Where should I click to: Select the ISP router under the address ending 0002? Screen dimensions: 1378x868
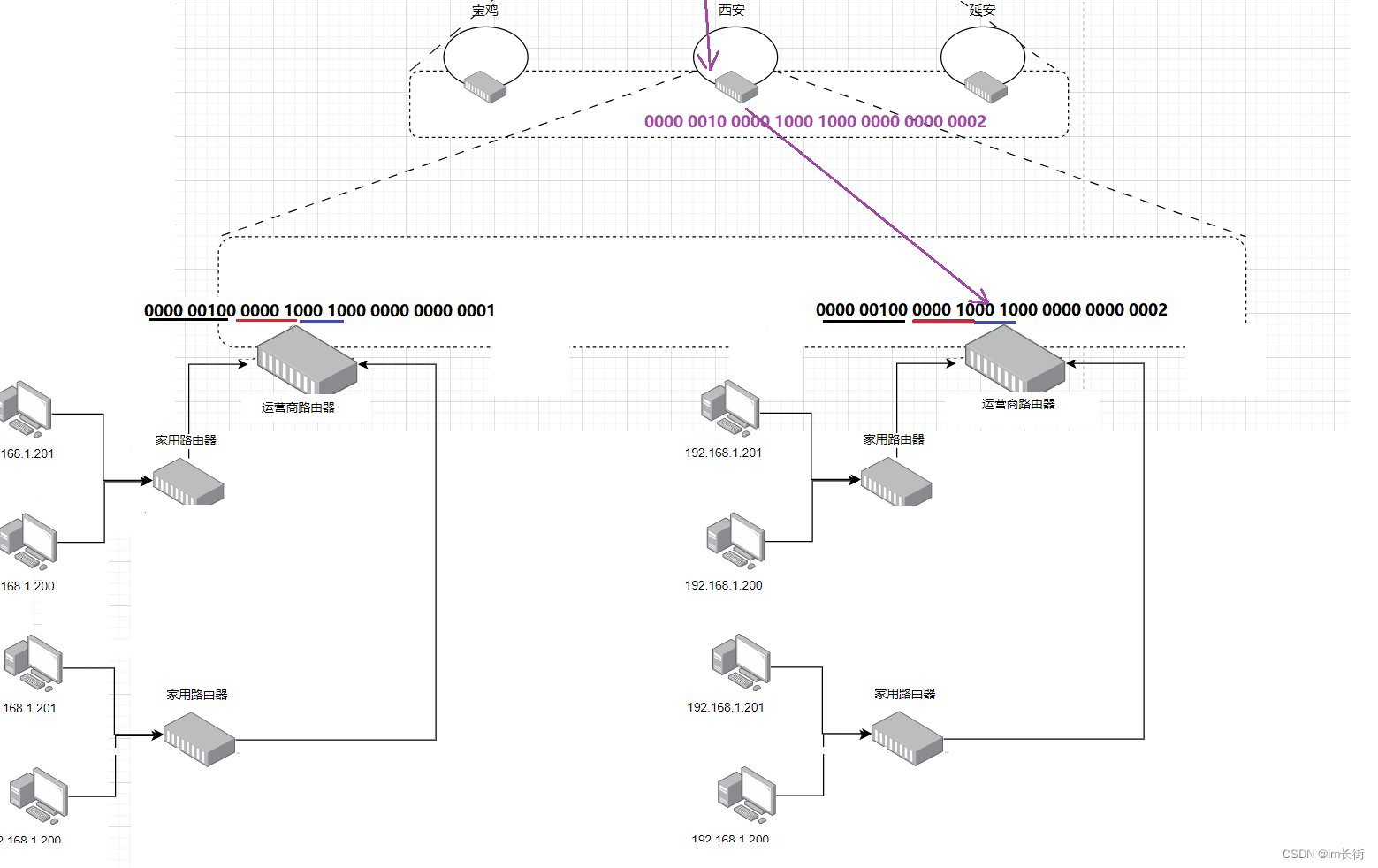(1015, 358)
